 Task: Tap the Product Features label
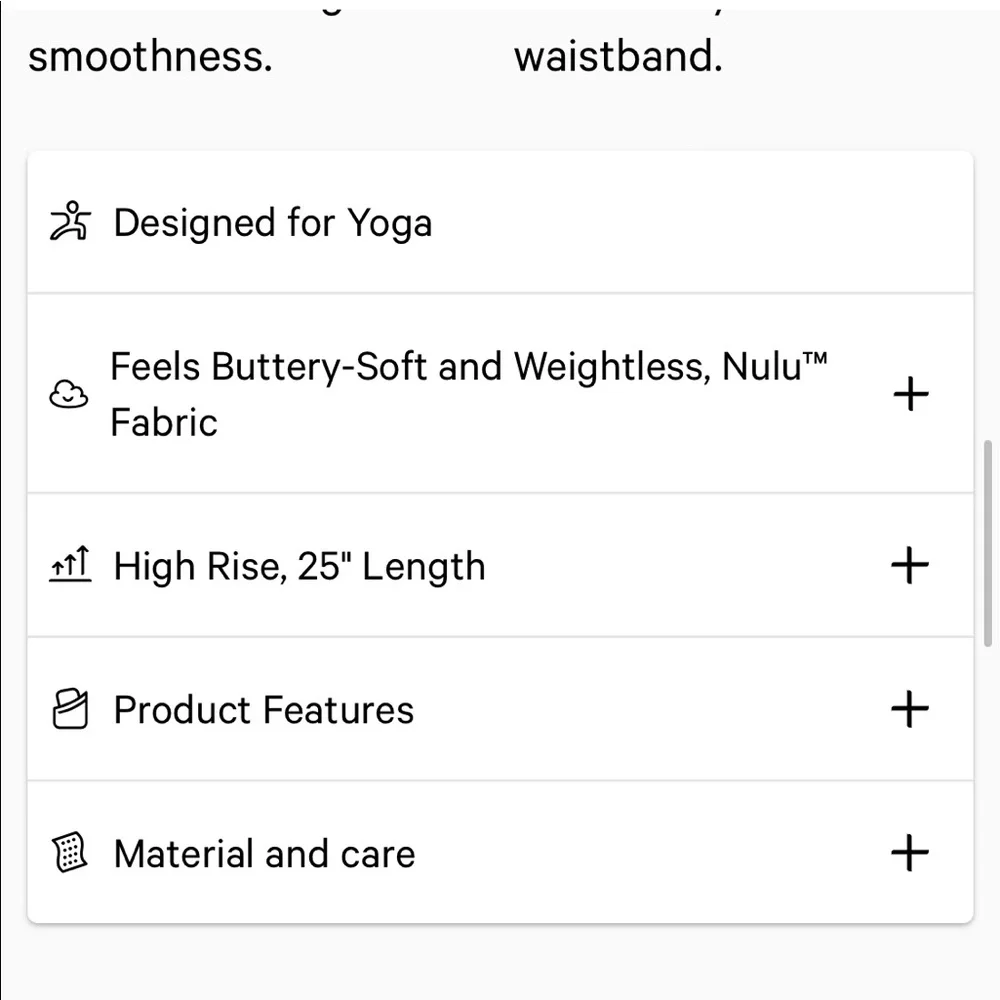coord(263,710)
